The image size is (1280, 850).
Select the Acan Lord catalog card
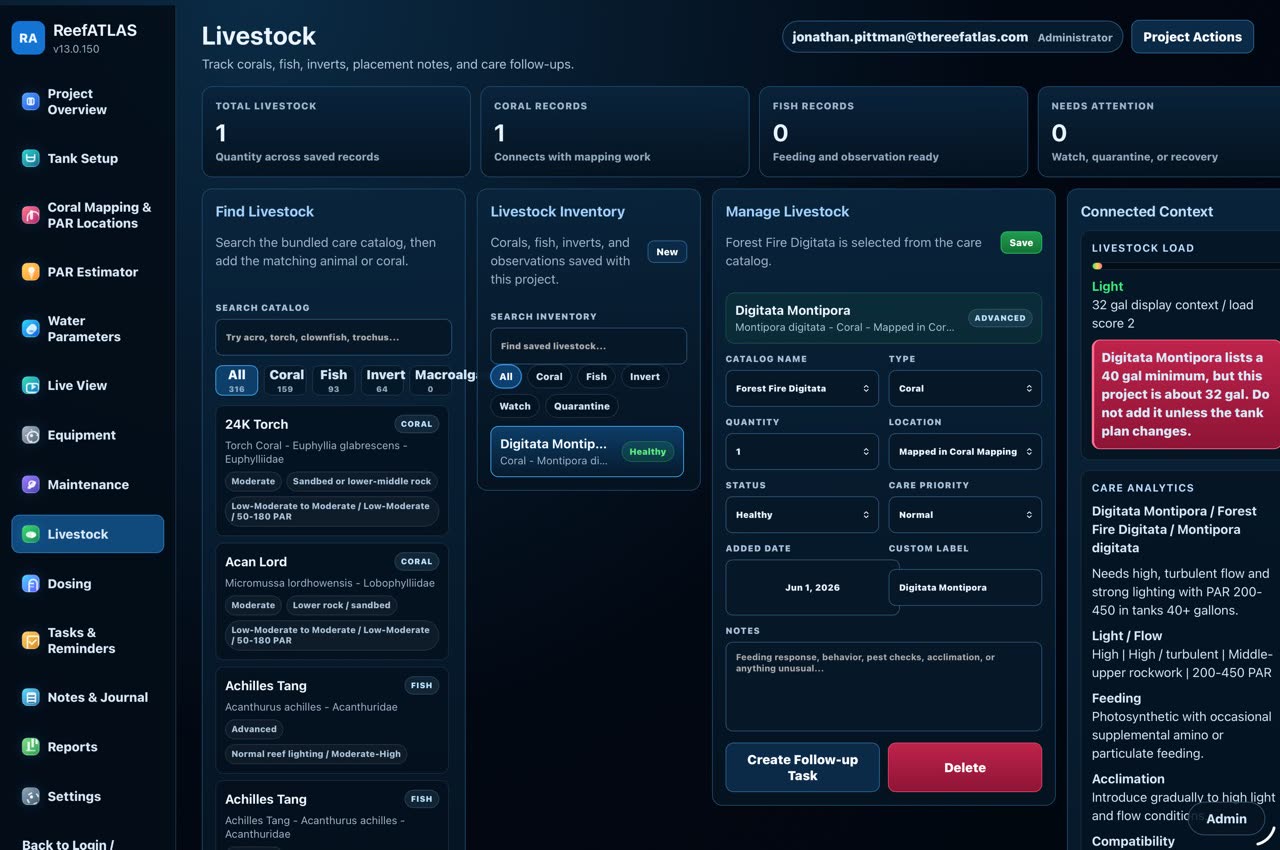click(332, 601)
